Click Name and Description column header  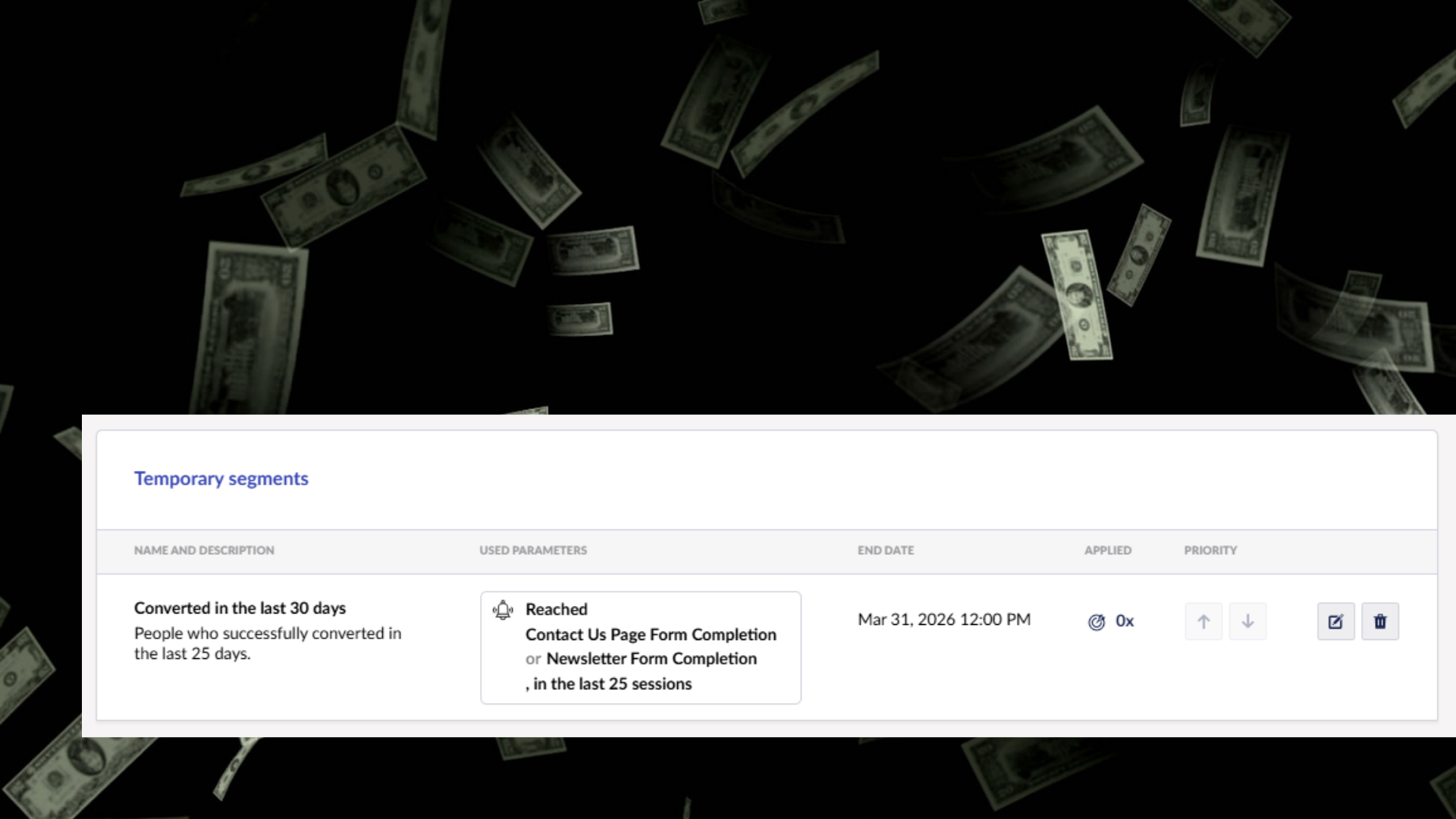click(204, 551)
